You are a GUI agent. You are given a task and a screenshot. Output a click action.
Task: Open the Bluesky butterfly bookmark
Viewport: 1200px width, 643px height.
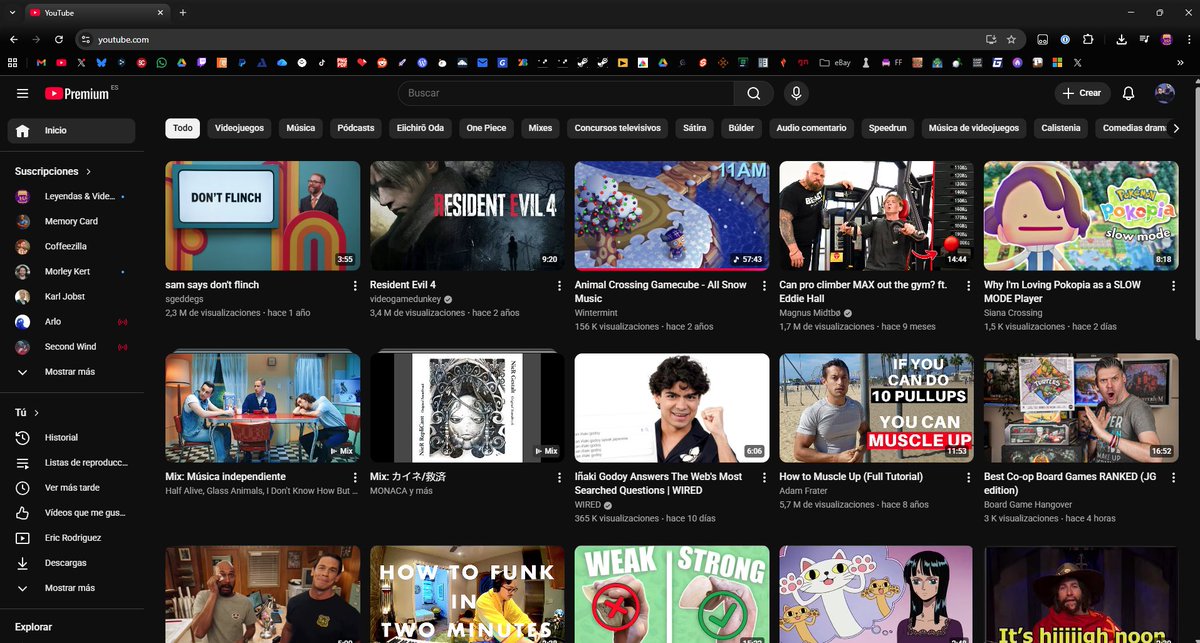[101, 62]
